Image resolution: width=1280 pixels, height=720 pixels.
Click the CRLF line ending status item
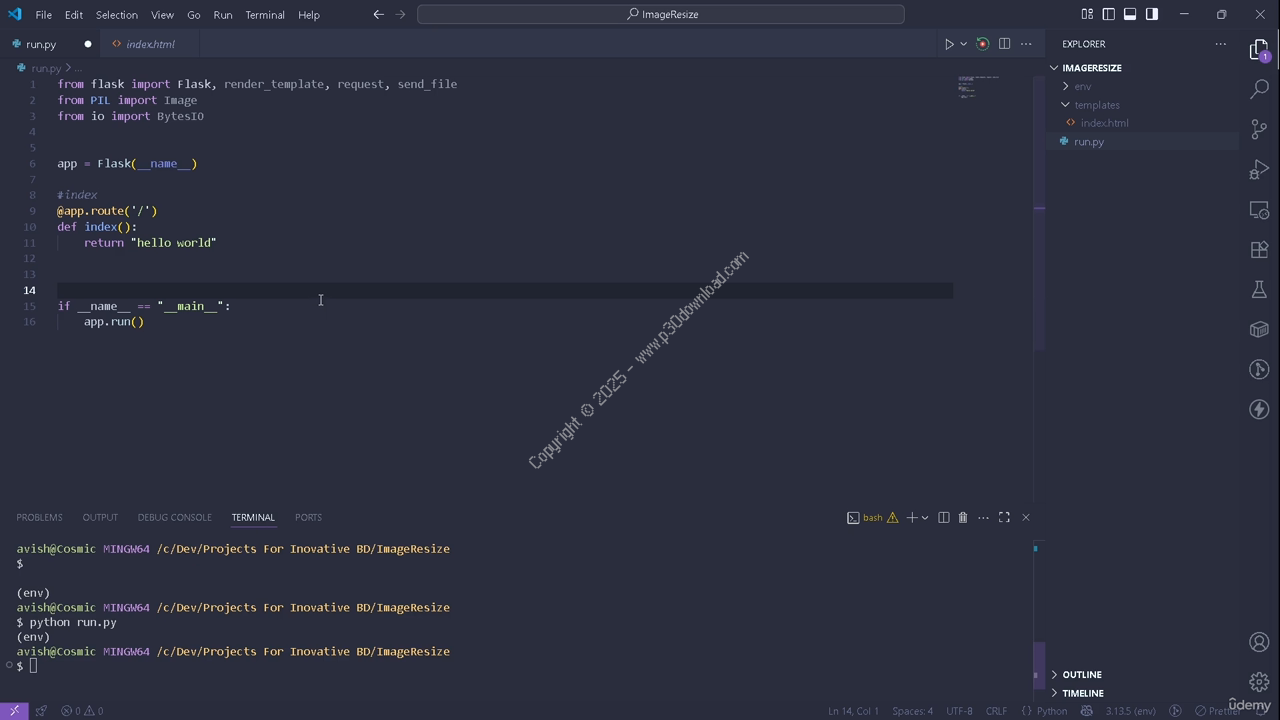pyautogui.click(x=996, y=711)
